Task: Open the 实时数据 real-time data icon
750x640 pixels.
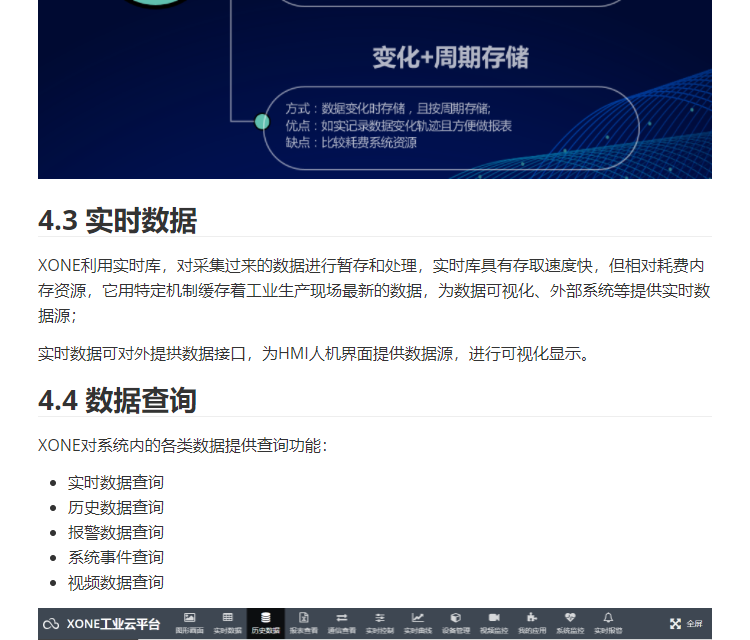Action: pyautogui.click(x=228, y=618)
